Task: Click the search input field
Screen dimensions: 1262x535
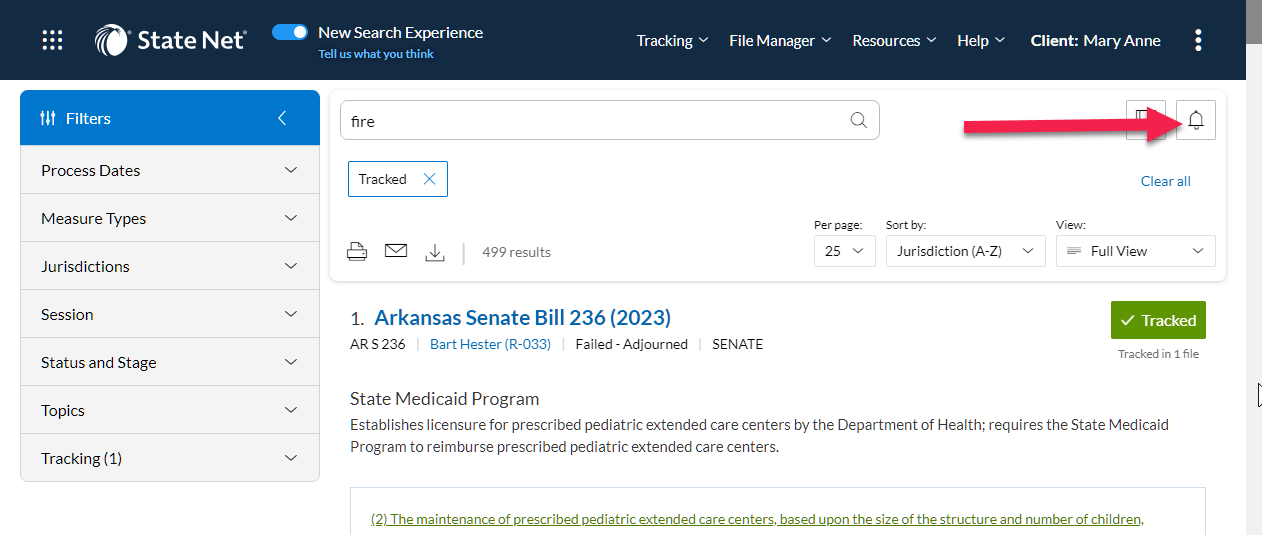Action: (595, 120)
